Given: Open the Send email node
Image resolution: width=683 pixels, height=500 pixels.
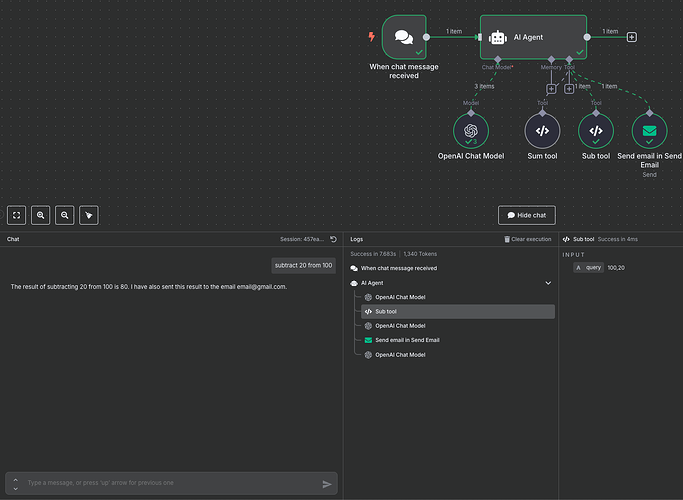Looking at the screenshot, I should (649, 131).
